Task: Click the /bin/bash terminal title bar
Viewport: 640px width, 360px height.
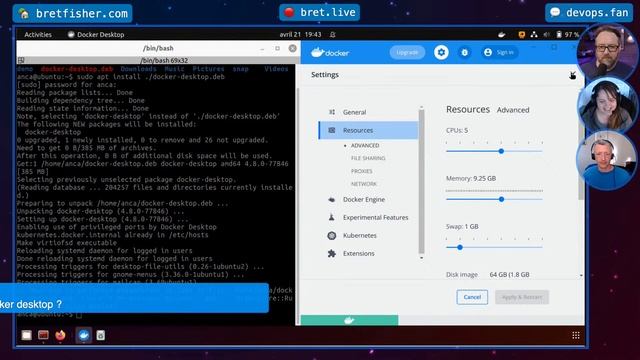Action: click(x=158, y=48)
